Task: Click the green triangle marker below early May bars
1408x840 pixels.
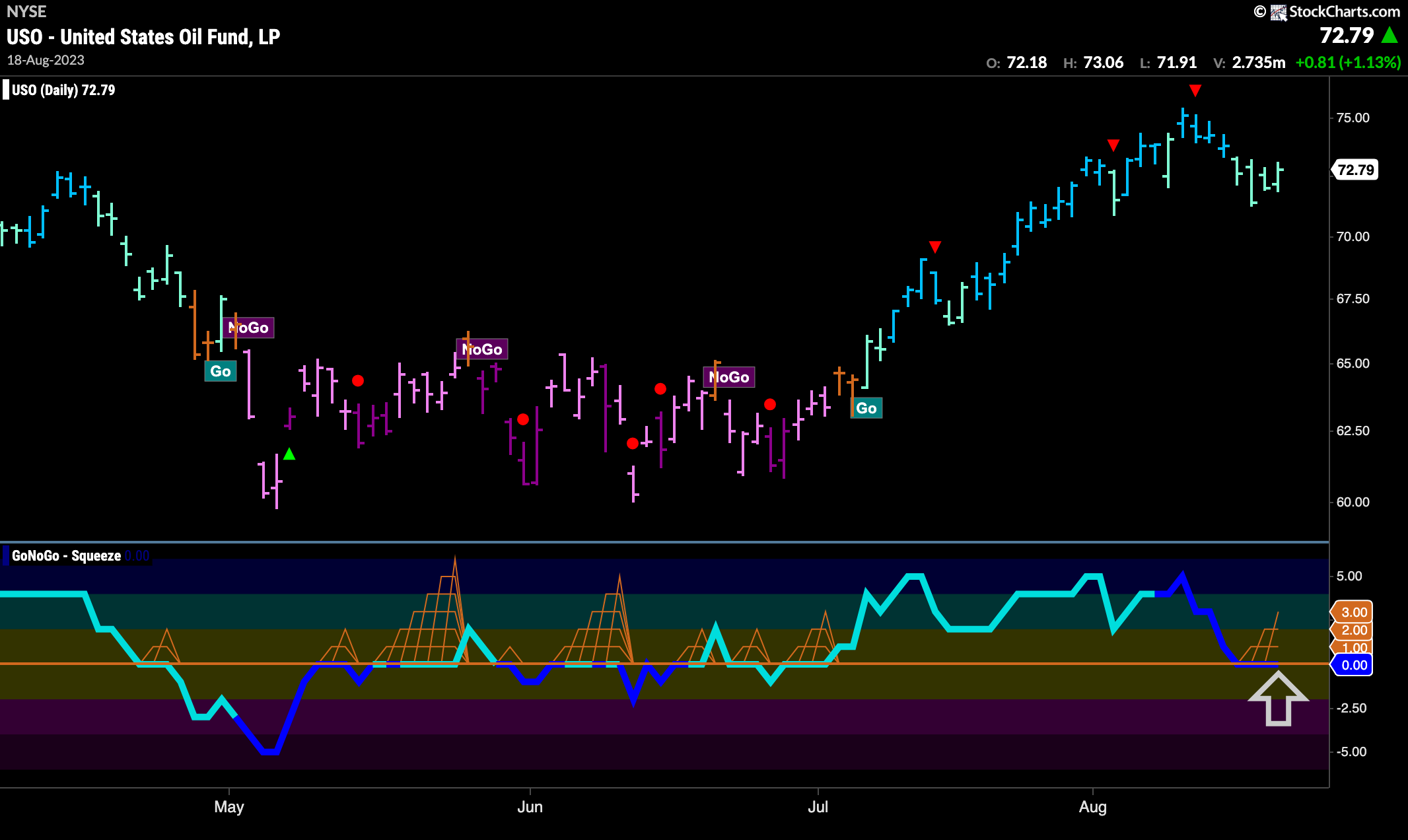Action: [x=289, y=454]
